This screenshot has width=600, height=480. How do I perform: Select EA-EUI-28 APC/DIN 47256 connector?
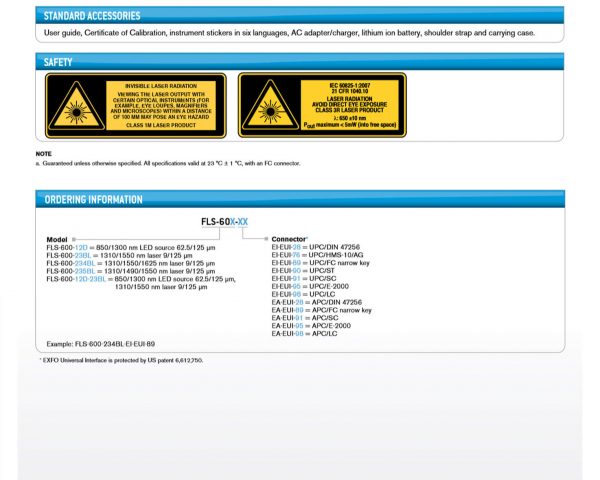click(x=317, y=302)
